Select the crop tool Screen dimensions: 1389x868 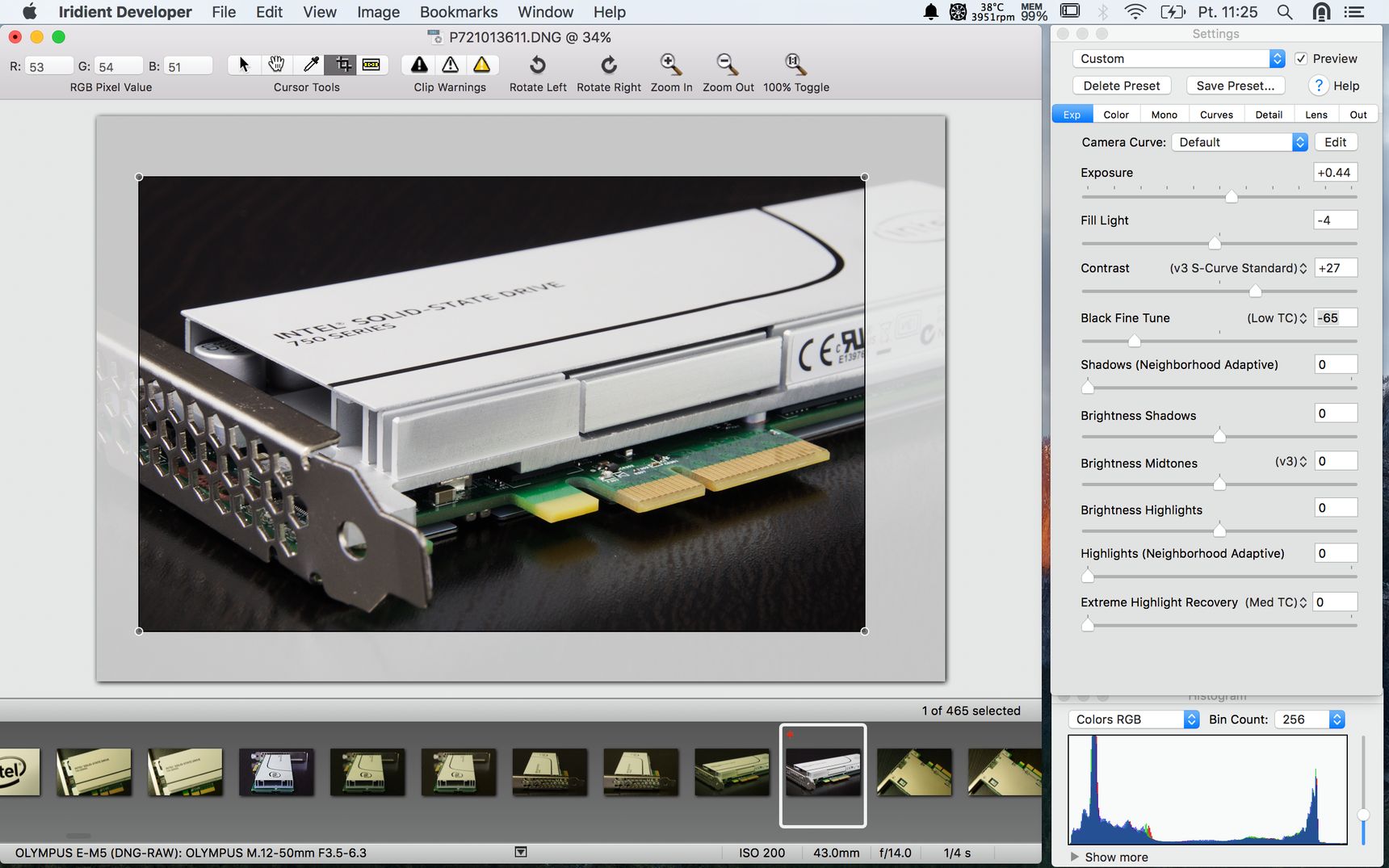pos(342,65)
